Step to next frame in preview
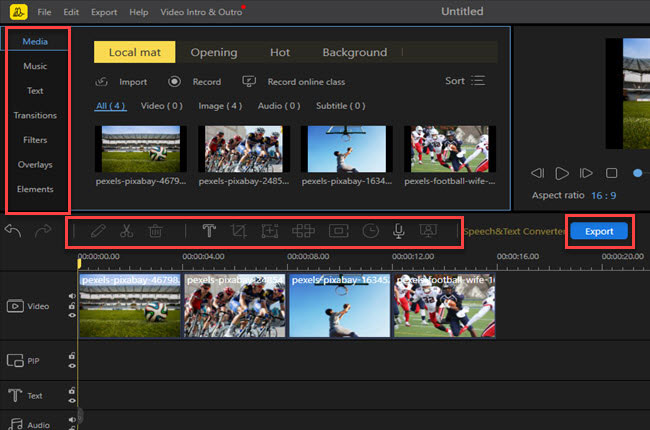The width and height of the screenshot is (650, 430). click(586, 173)
